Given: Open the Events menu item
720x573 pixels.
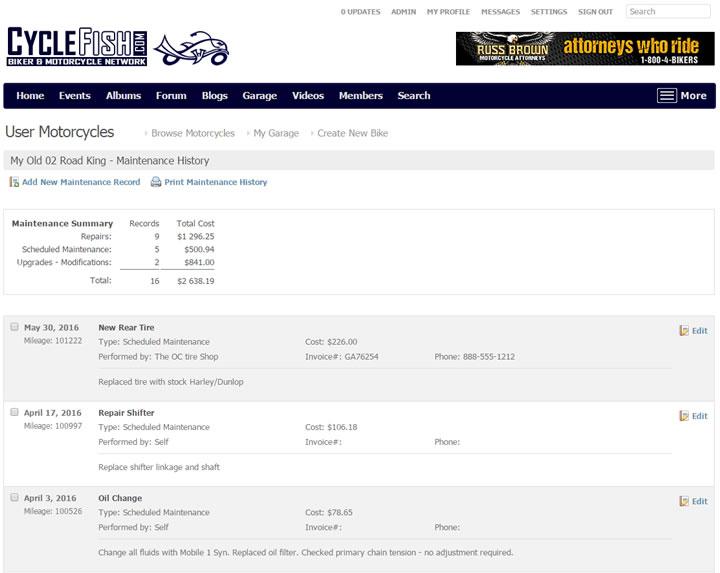Looking at the screenshot, I should pyautogui.click(x=74, y=96).
